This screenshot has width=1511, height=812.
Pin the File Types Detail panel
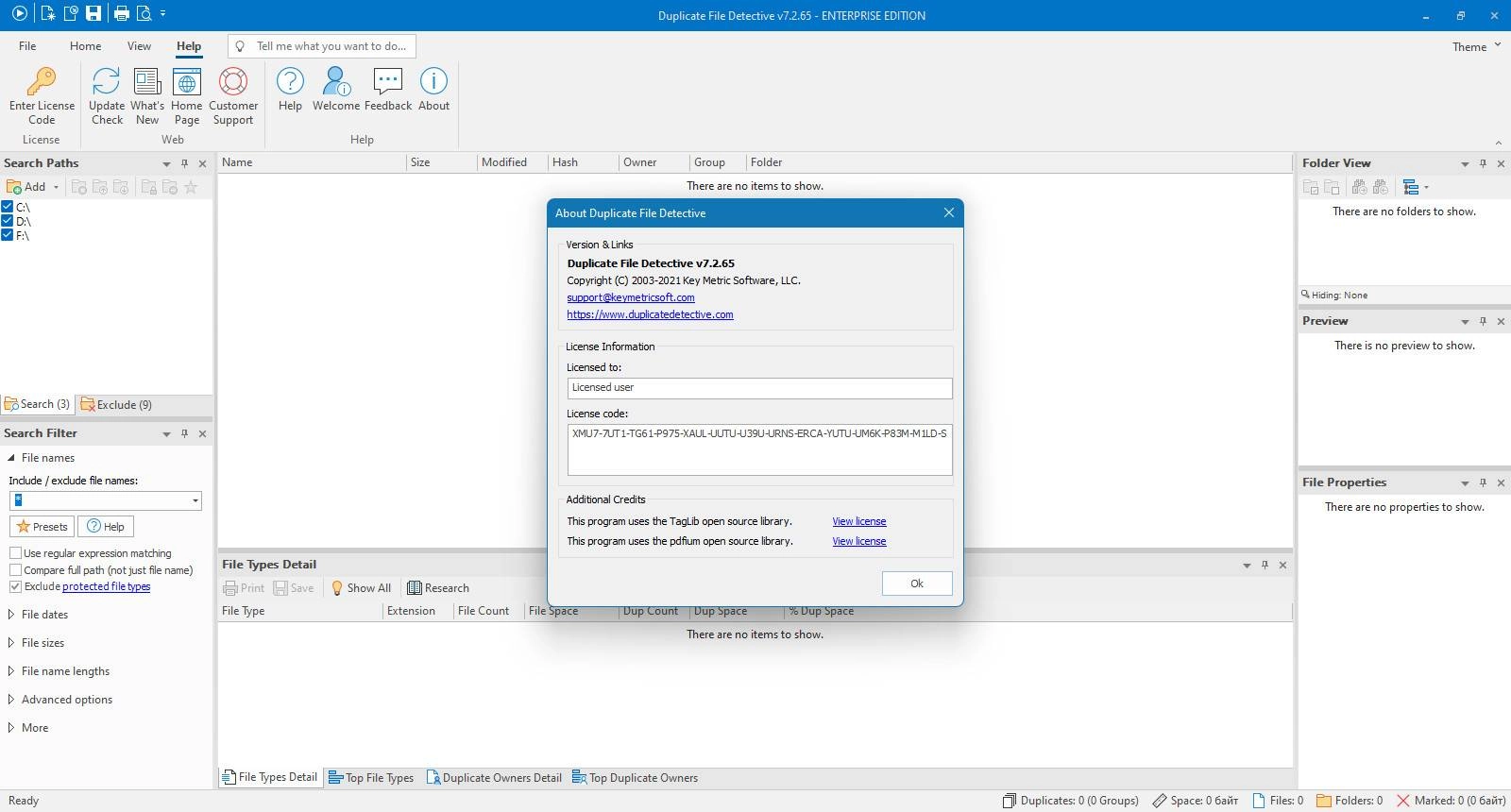tap(1265, 565)
